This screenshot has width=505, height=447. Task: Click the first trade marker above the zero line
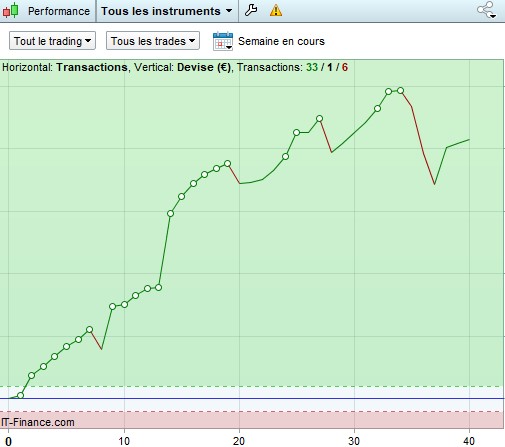(x=20, y=395)
